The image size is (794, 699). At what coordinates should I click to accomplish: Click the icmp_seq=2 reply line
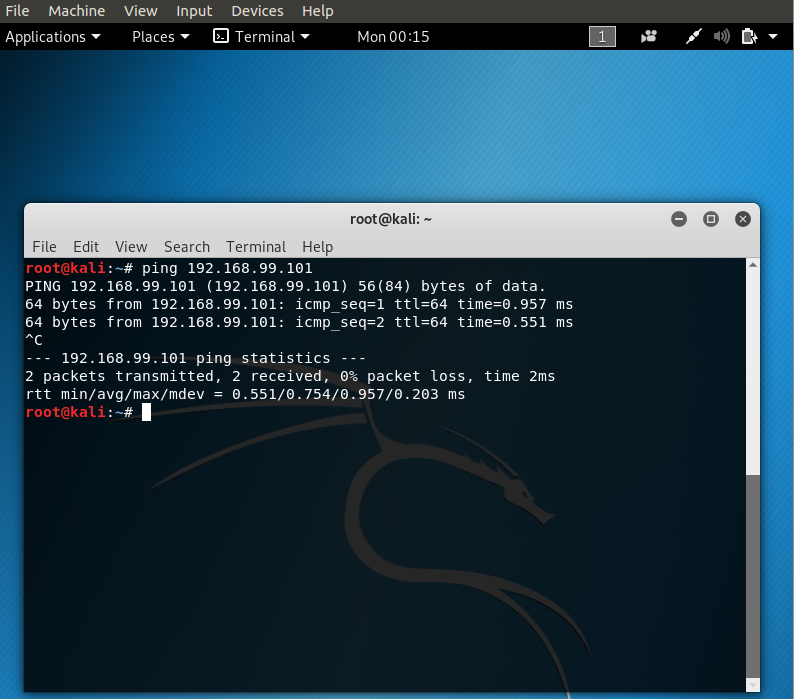299,322
